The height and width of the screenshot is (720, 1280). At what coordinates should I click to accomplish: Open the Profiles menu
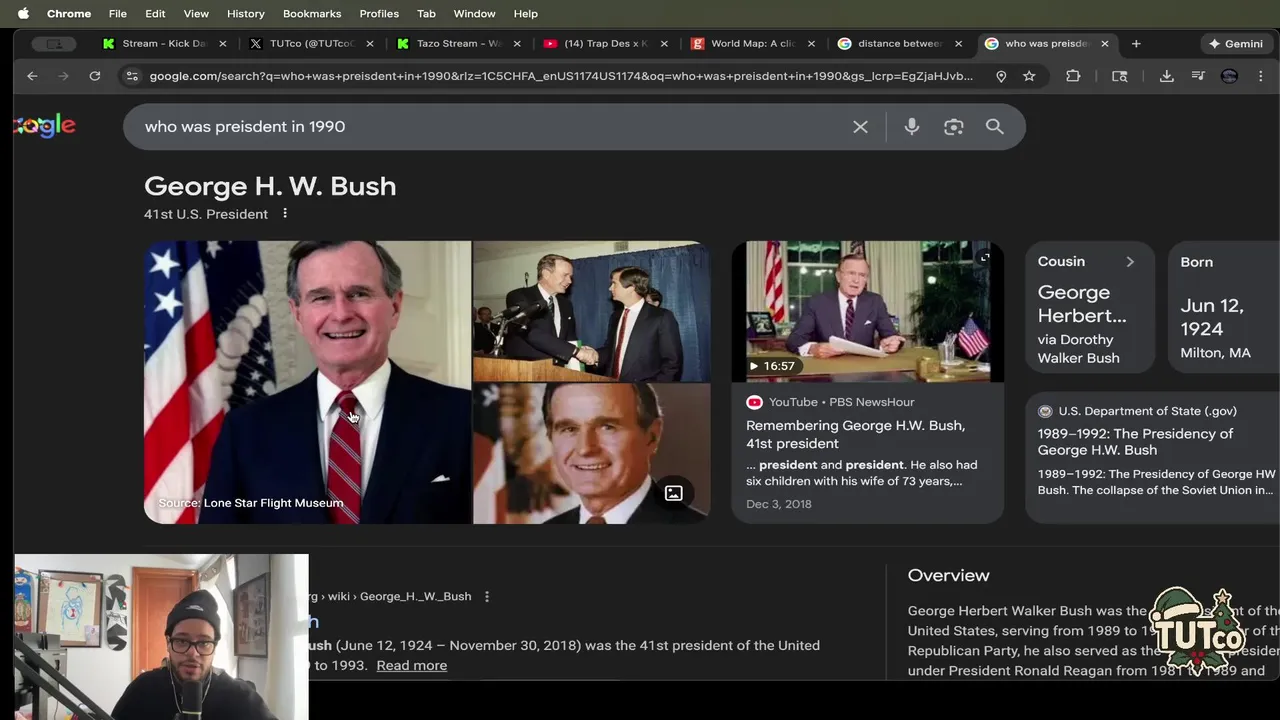pyautogui.click(x=379, y=14)
